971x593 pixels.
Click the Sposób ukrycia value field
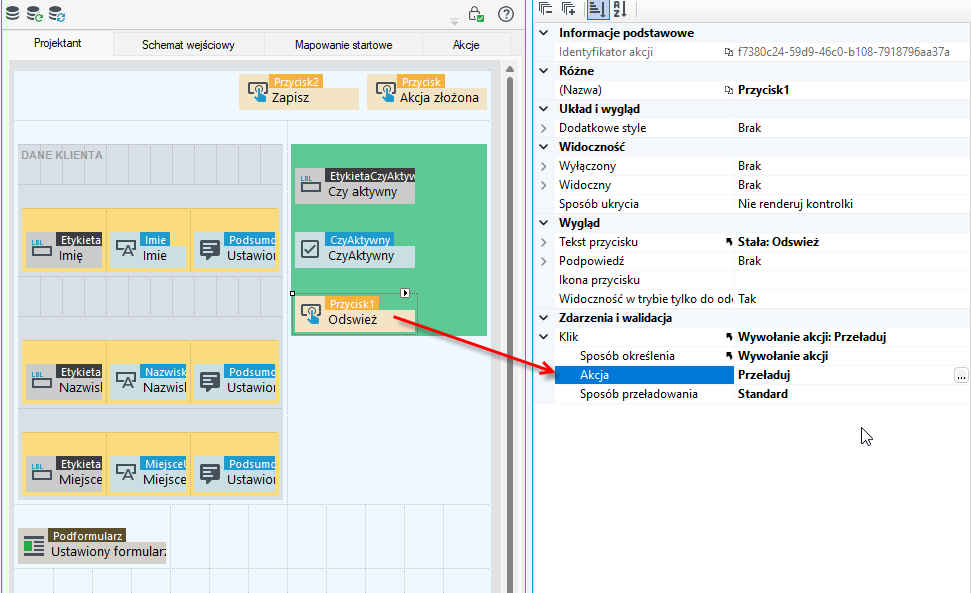tap(851, 204)
